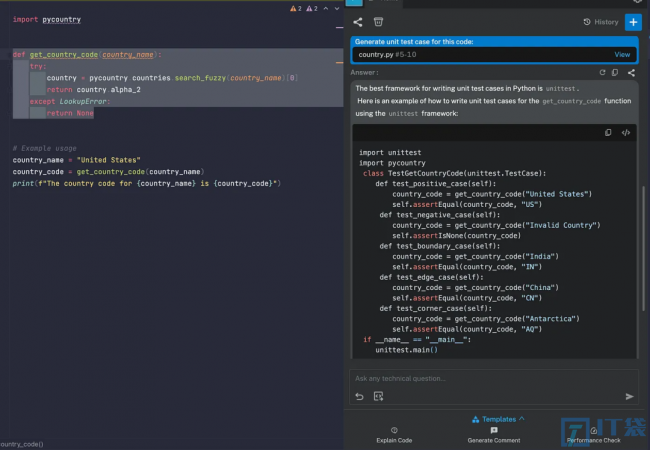
Task: Click 'search_fuzzy' call in editor
Action: [x=200, y=78]
